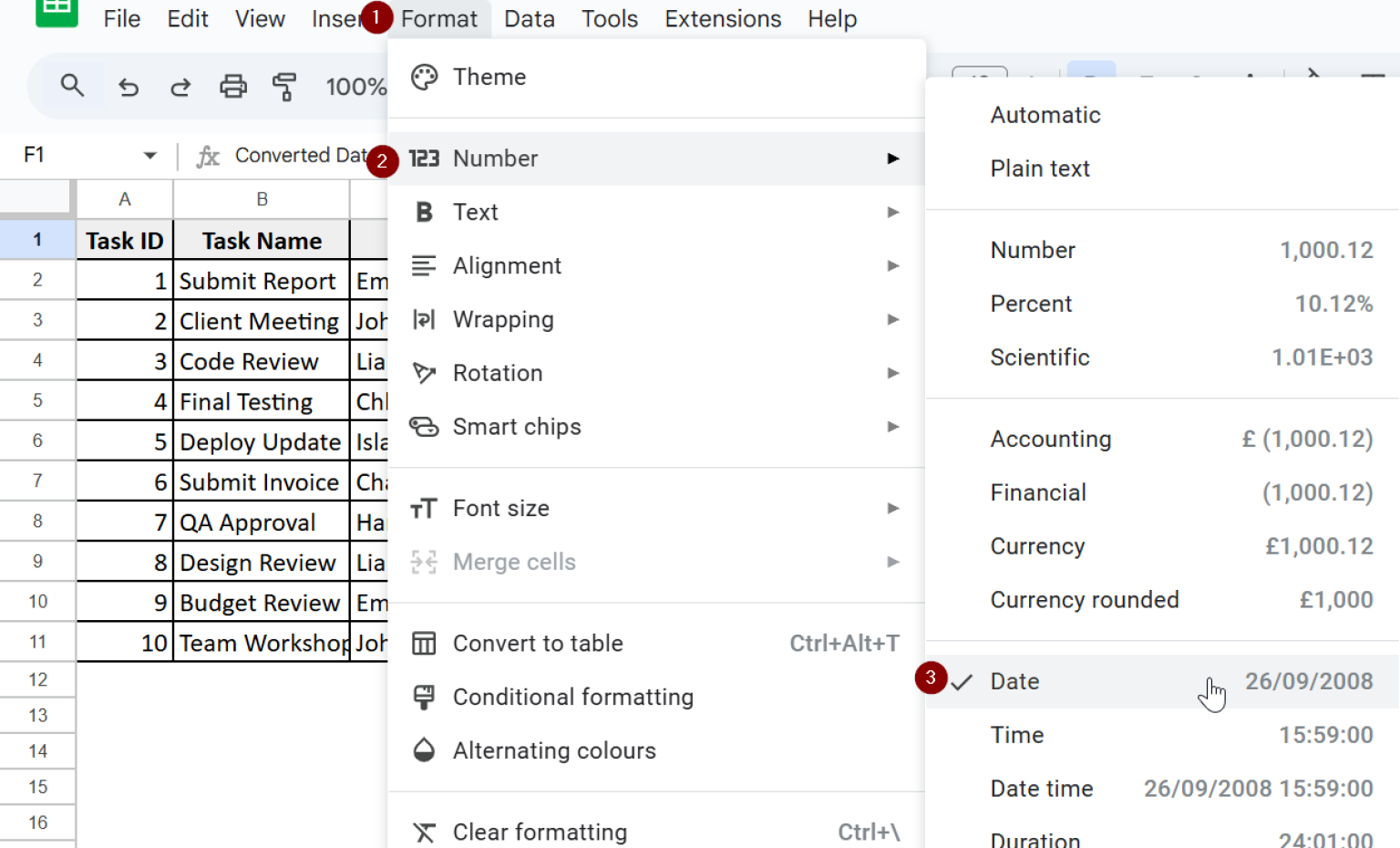Choose Automatic number format
This screenshot has height=848, width=1400.
point(1045,115)
